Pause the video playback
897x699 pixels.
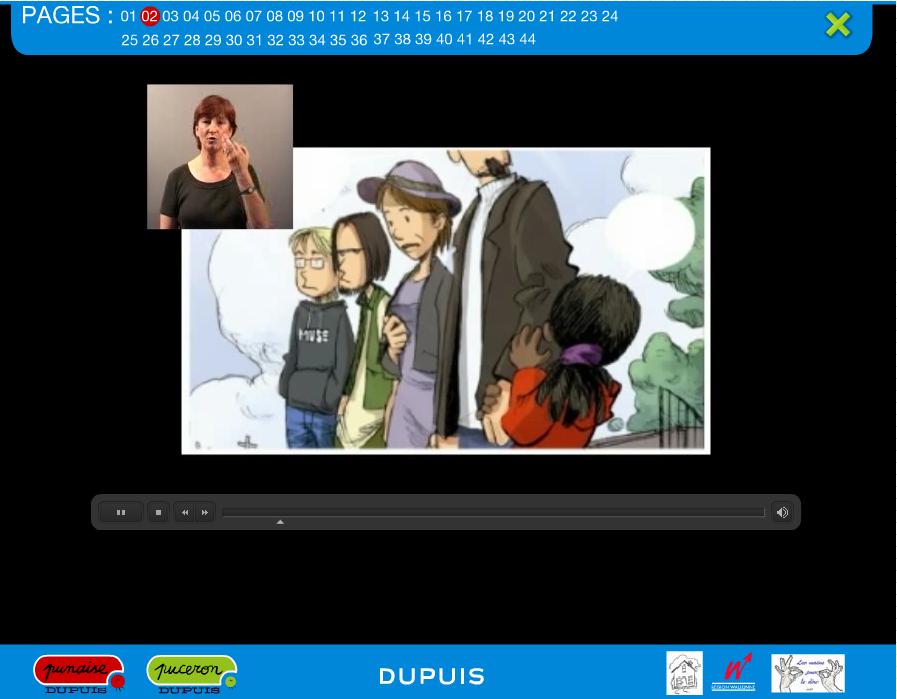[121, 513]
